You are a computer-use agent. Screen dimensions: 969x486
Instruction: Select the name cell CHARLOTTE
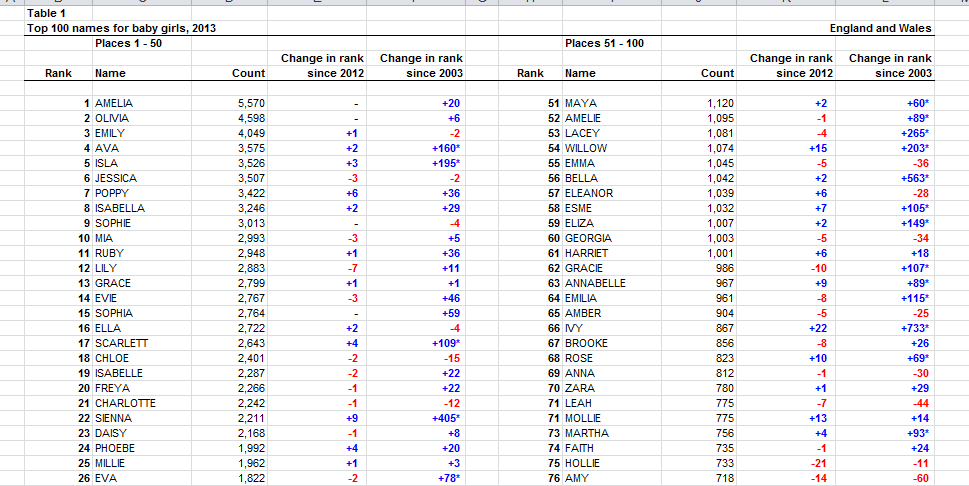click(125, 404)
